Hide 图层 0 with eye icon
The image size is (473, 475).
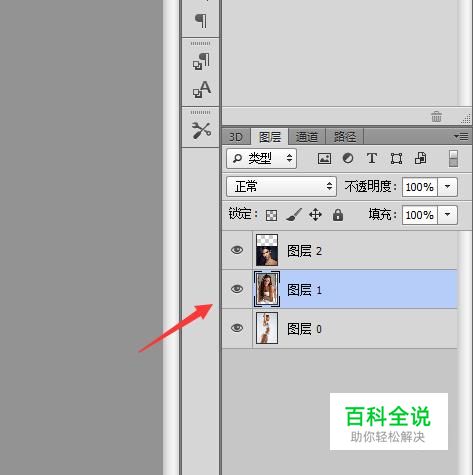click(x=237, y=328)
